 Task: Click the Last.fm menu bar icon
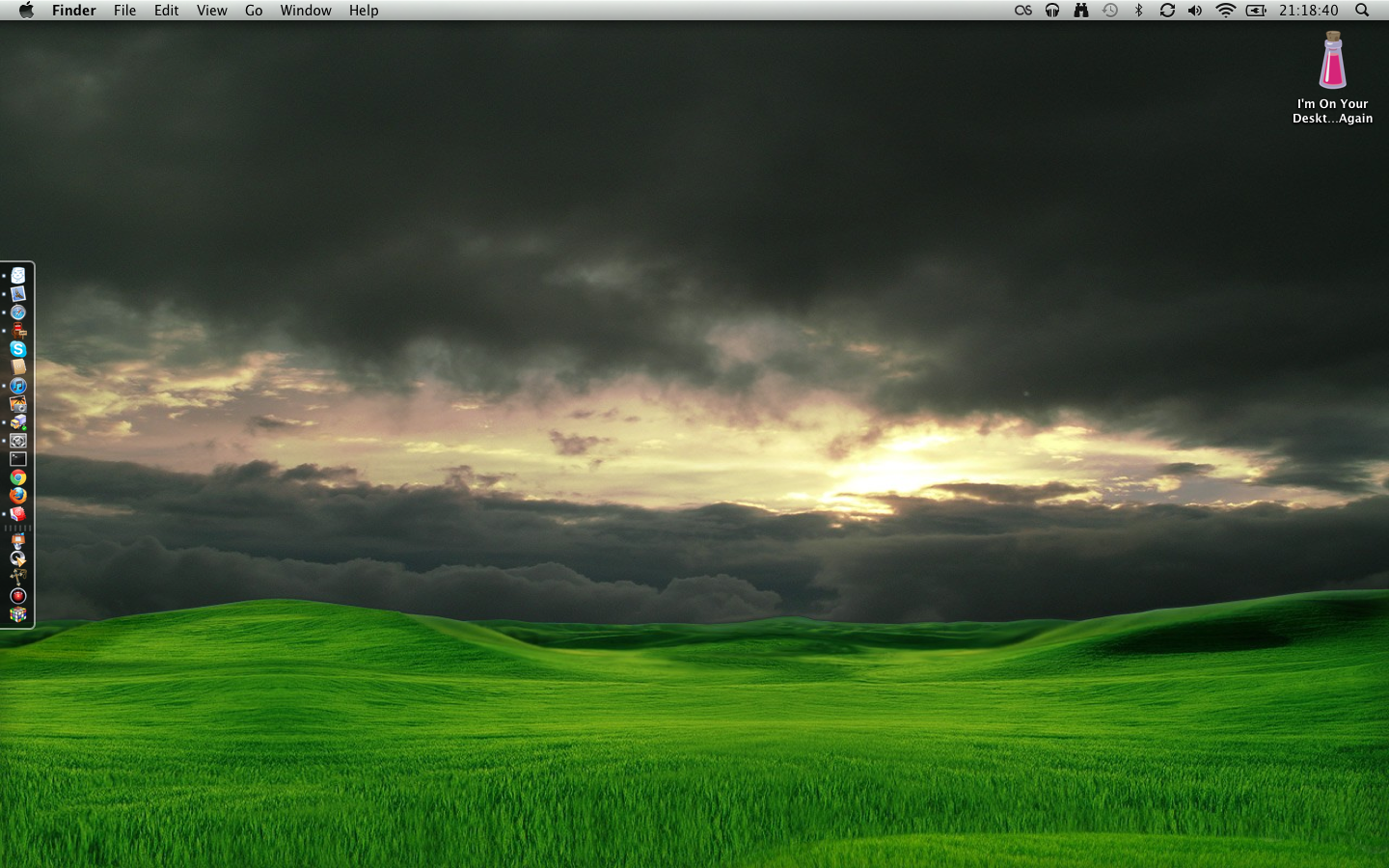1023,11
